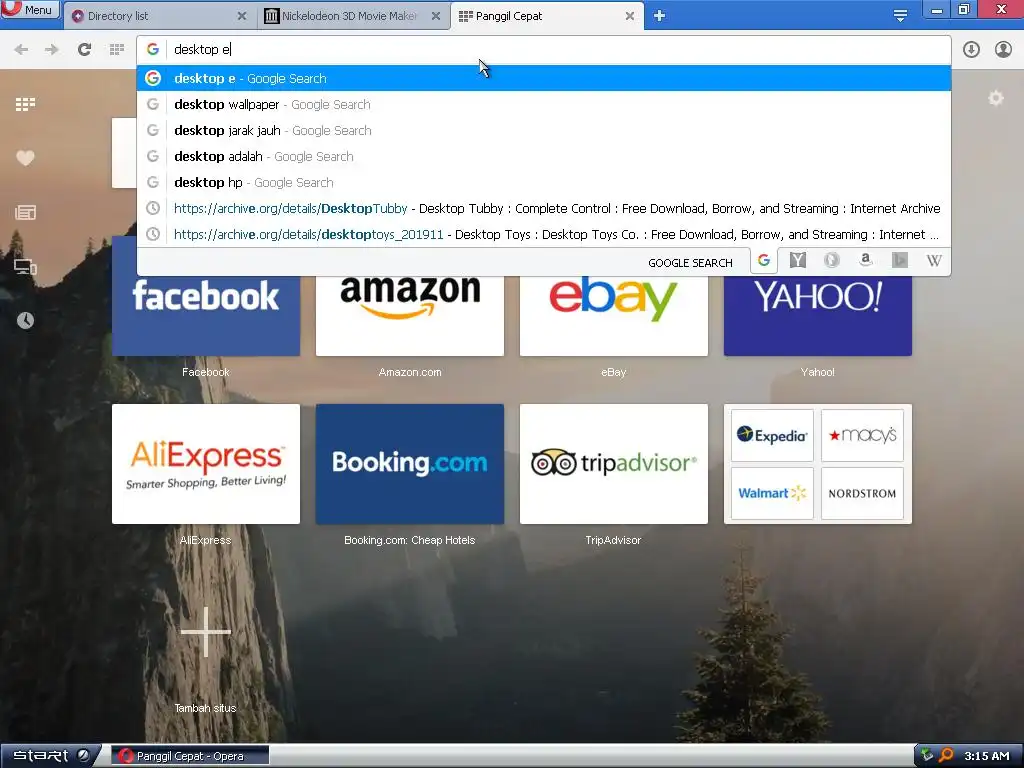Viewport: 1024px width, 768px height.
Task: Select Panggil Cepat - Opera taskbar button
Action: pos(190,756)
